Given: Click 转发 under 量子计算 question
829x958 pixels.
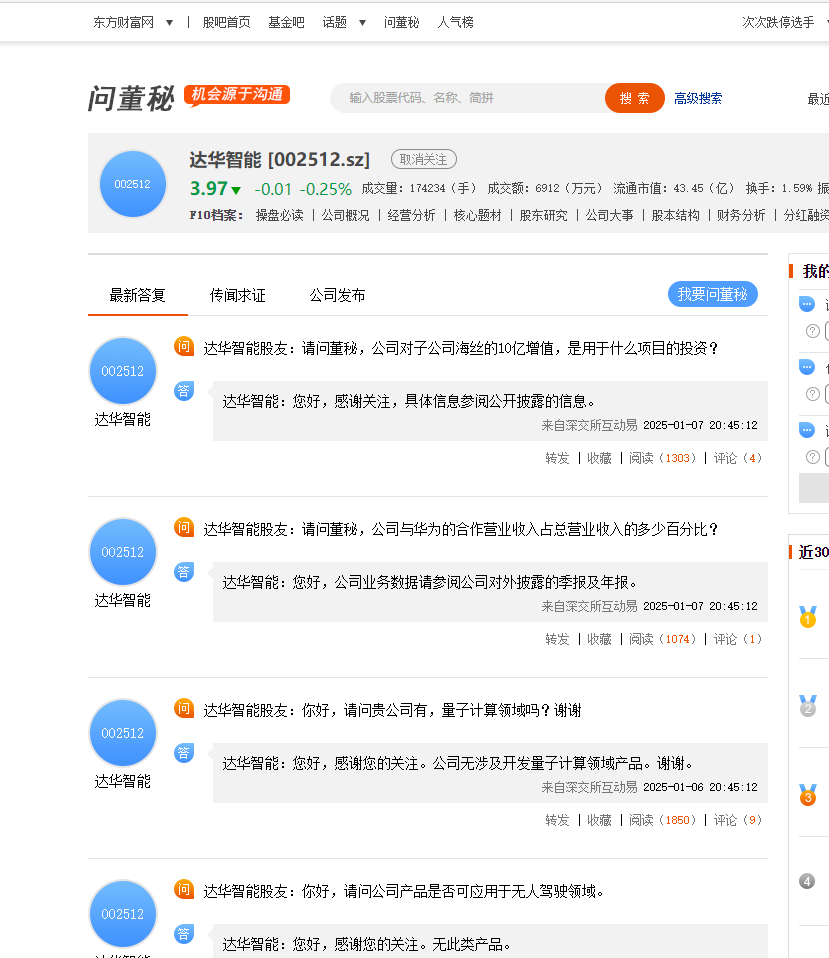Looking at the screenshot, I should coord(557,820).
